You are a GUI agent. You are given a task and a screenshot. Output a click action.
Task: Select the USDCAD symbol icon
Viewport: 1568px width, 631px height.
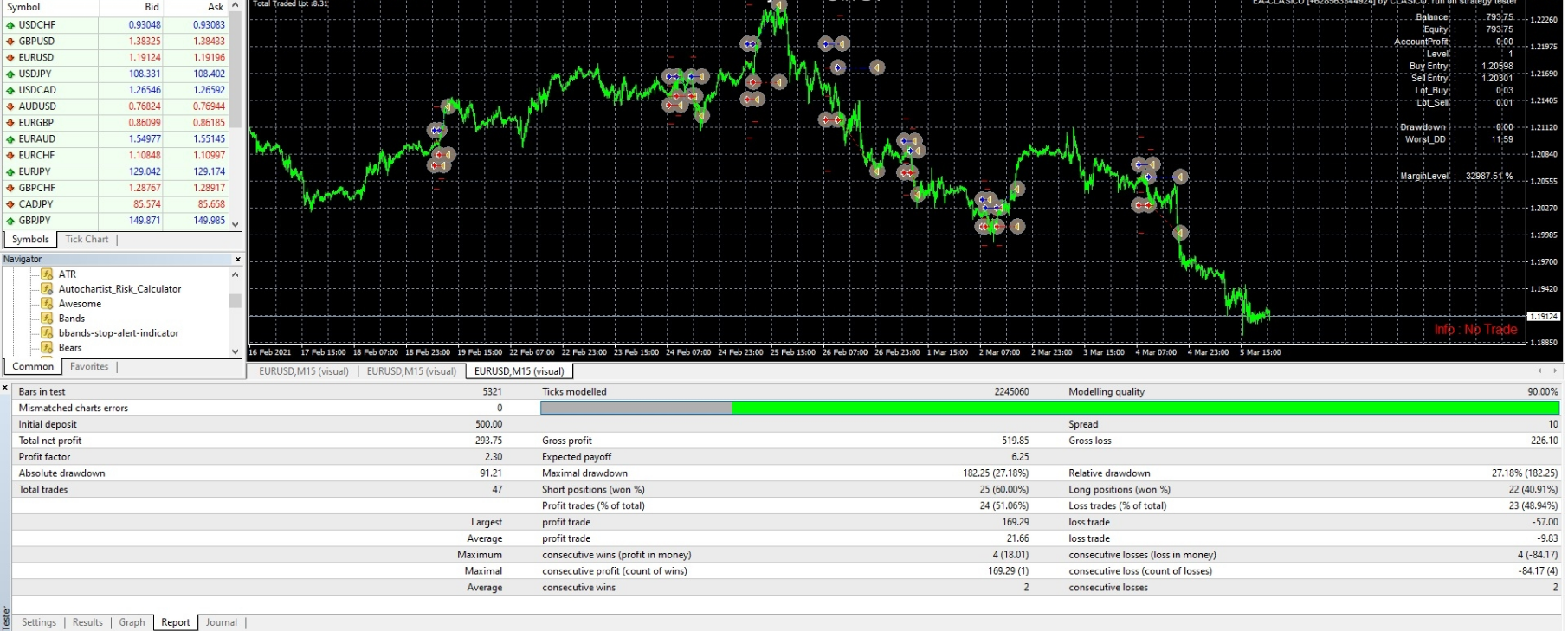click(x=10, y=90)
